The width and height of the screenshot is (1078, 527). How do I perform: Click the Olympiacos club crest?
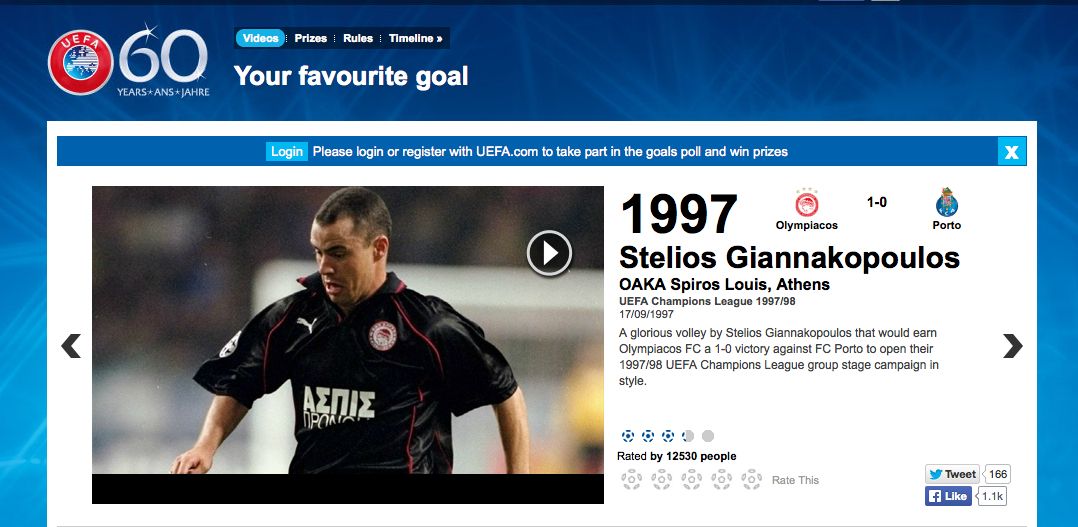point(806,203)
